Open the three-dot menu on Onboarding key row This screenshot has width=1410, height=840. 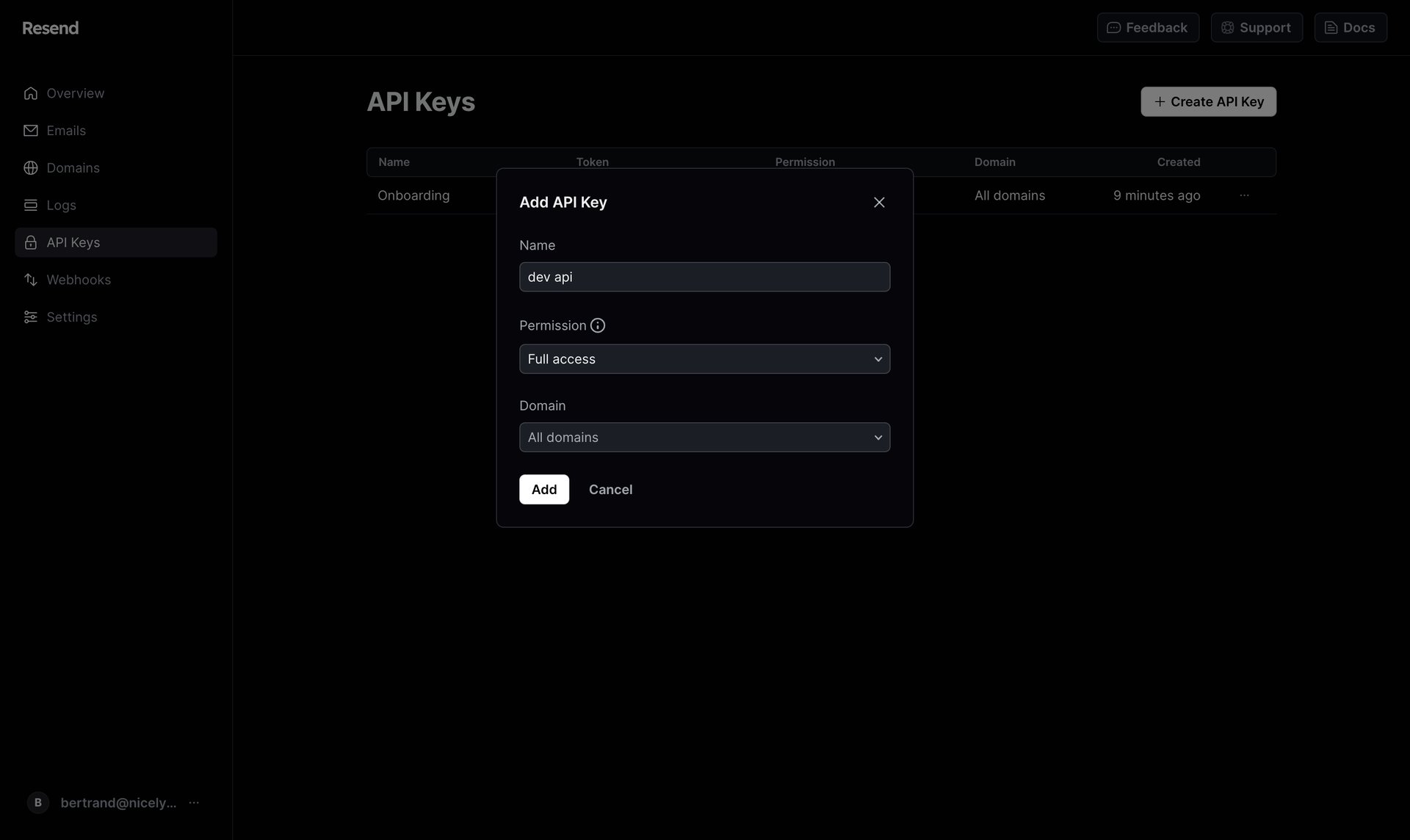1243,195
